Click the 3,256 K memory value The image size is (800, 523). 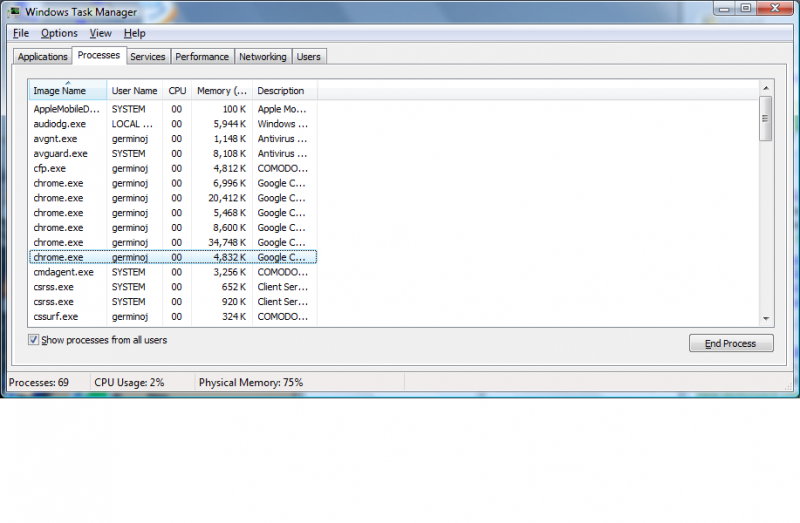(230, 272)
